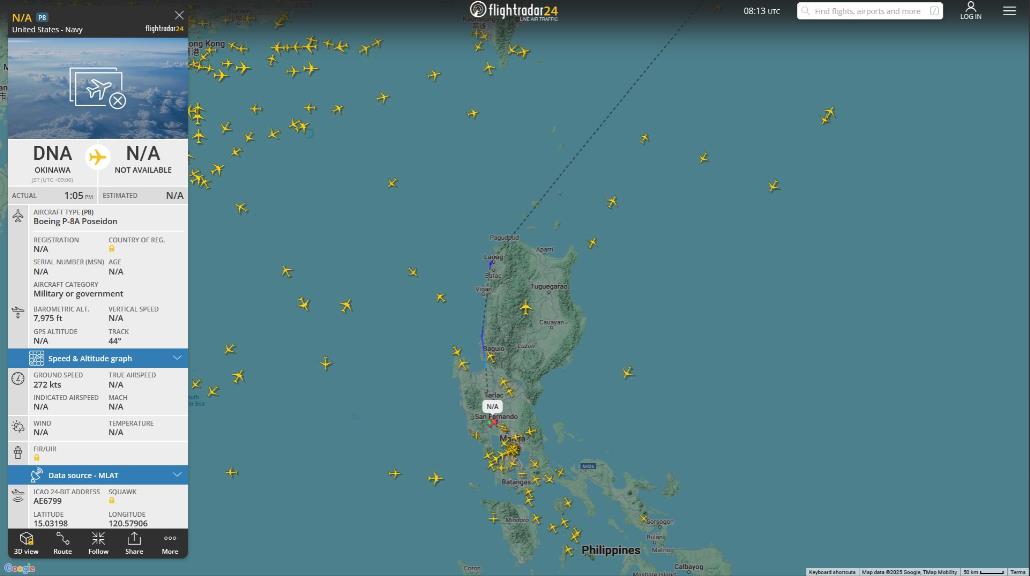Click the ICAO address transponder icon
1030x576 pixels.
[18, 496]
